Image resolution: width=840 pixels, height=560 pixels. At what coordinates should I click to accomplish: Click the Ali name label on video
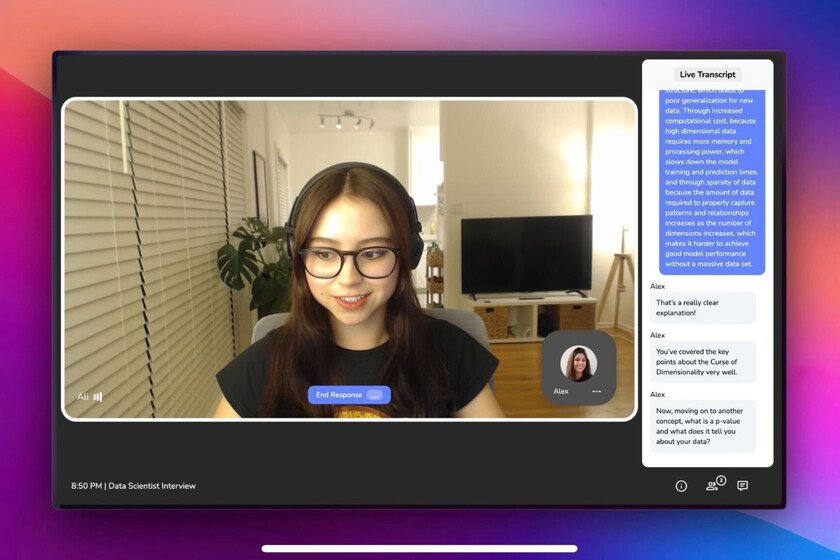point(83,397)
